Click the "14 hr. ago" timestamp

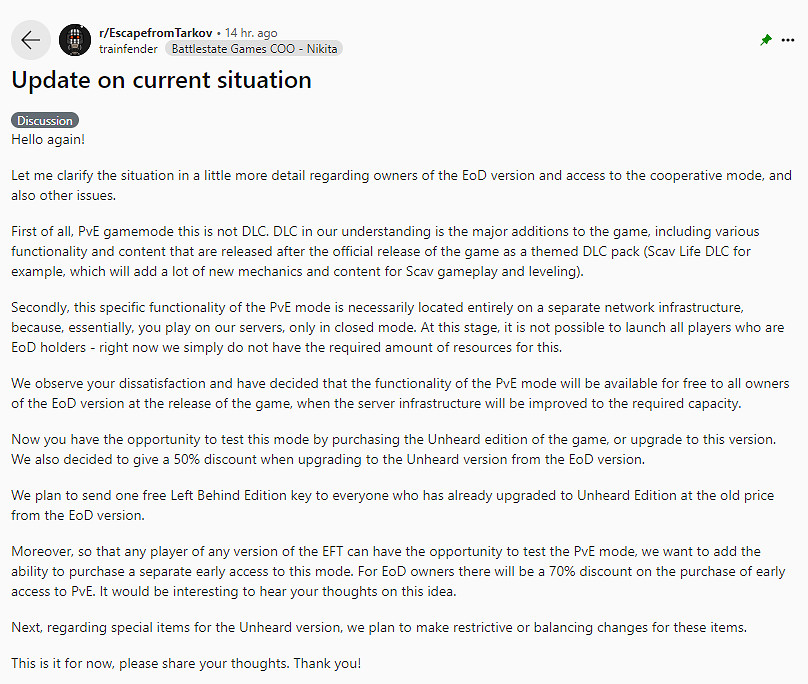click(250, 32)
